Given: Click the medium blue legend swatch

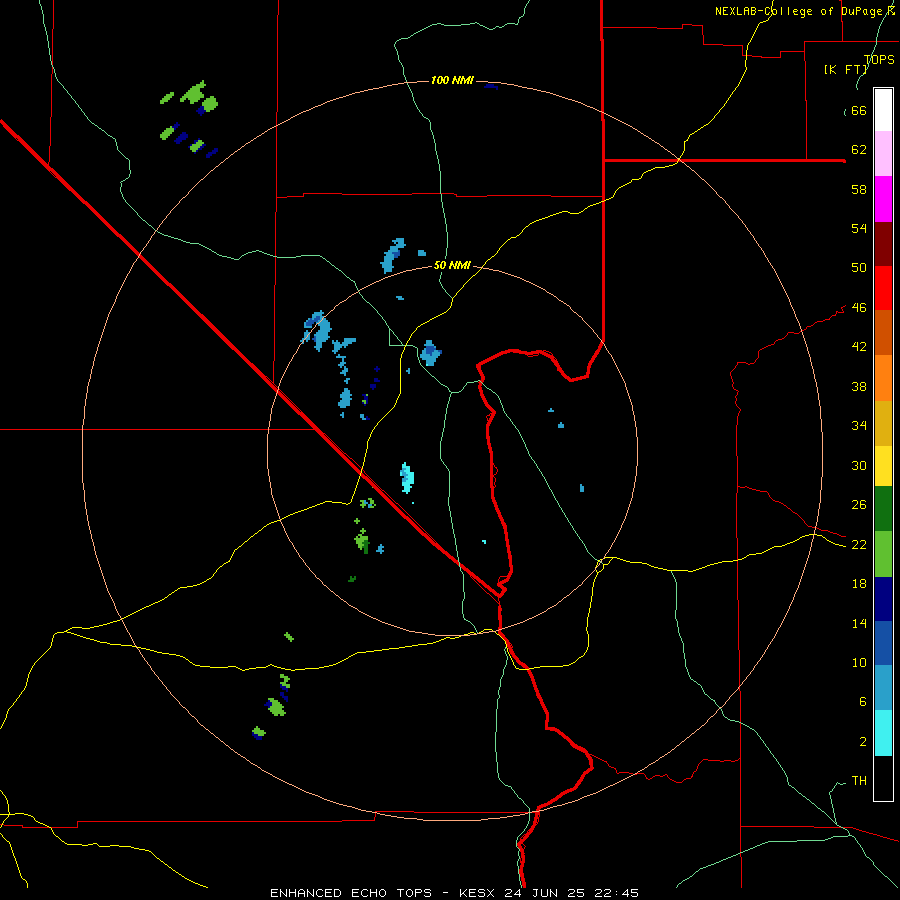Looking at the screenshot, I should click(883, 643).
